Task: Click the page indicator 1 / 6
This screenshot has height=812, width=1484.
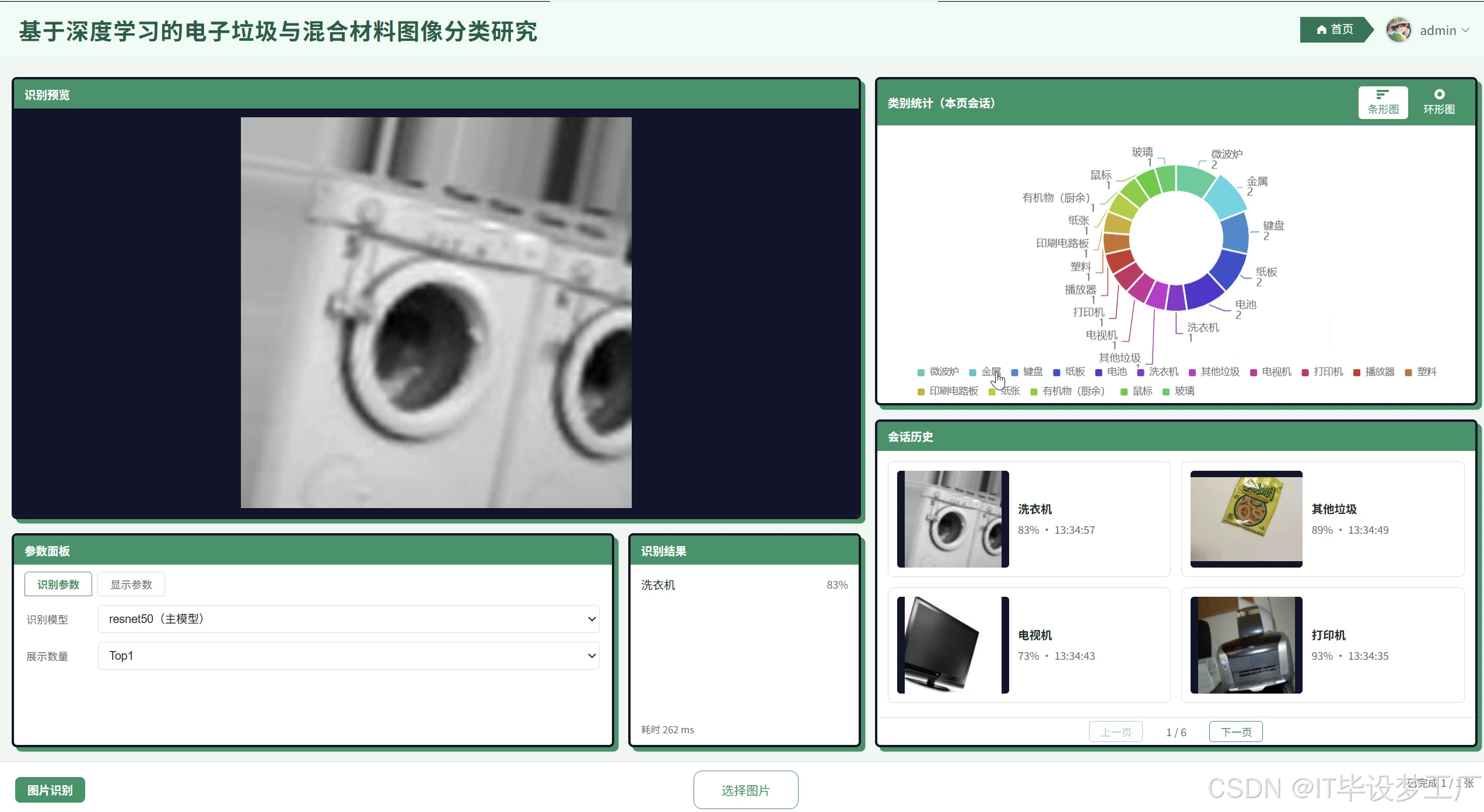Action: coord(1176,733)
